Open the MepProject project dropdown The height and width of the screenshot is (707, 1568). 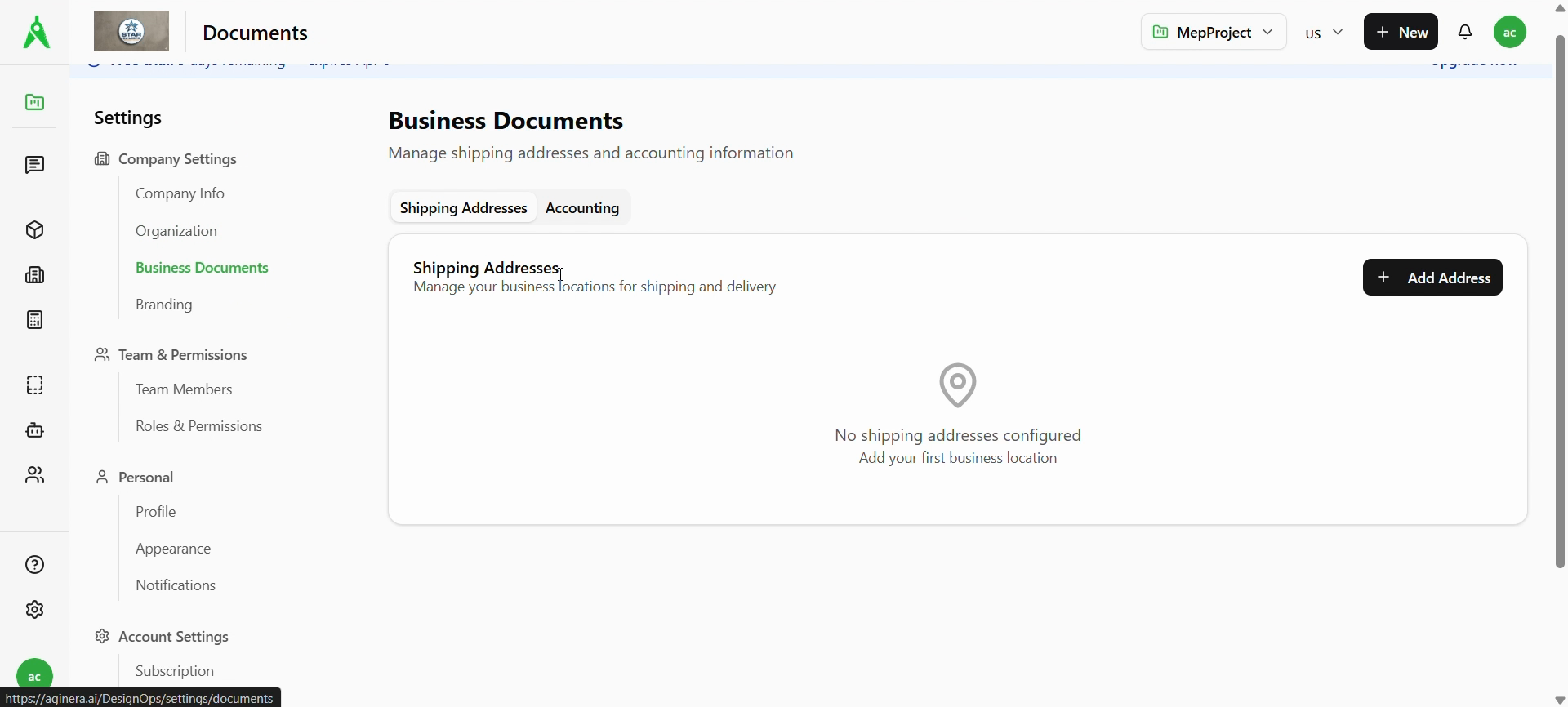point(1213,33)
